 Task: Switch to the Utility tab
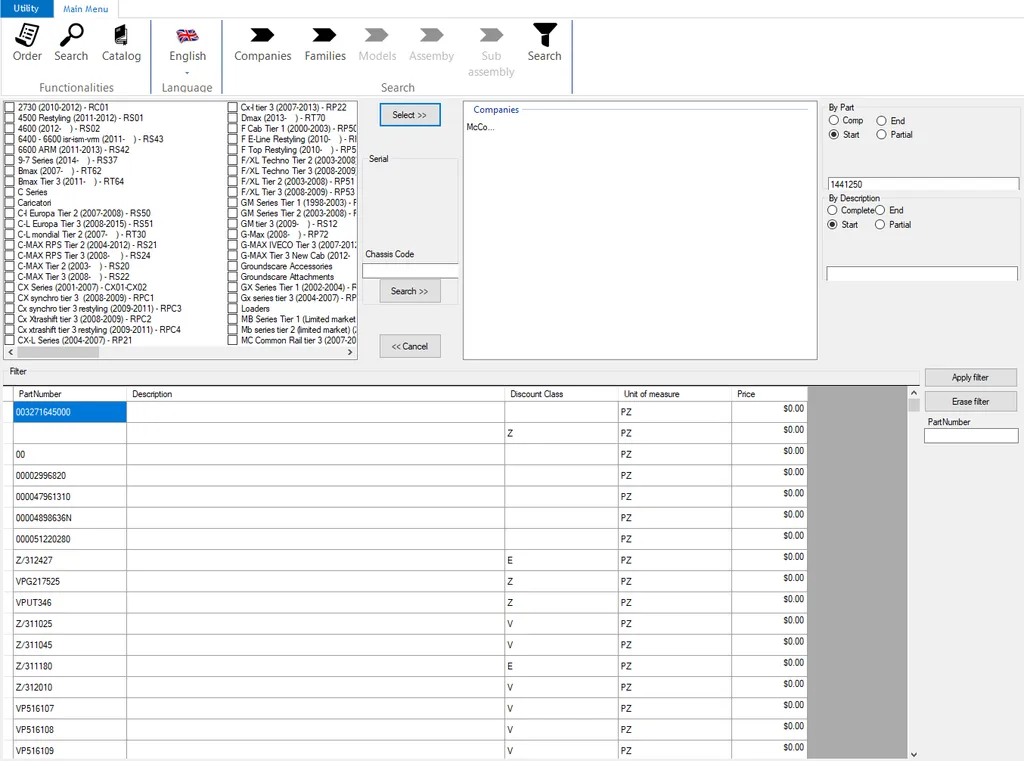click(26, 8)
